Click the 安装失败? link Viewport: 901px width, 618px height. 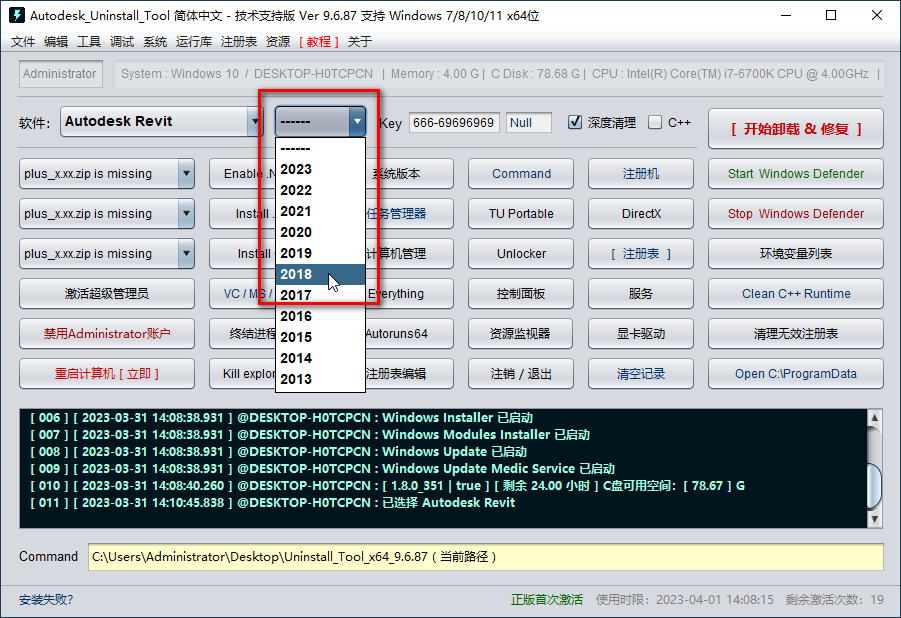click(46, 600)
